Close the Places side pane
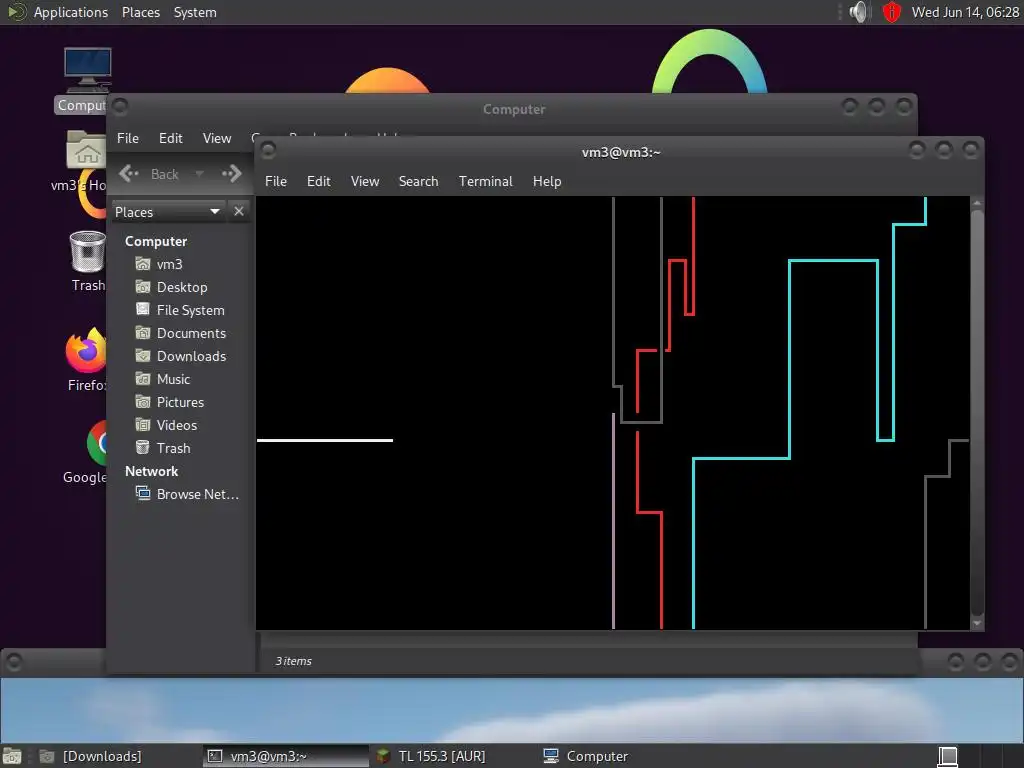The height and width of the screenshot is (768, 1024). tap(238, 212)
